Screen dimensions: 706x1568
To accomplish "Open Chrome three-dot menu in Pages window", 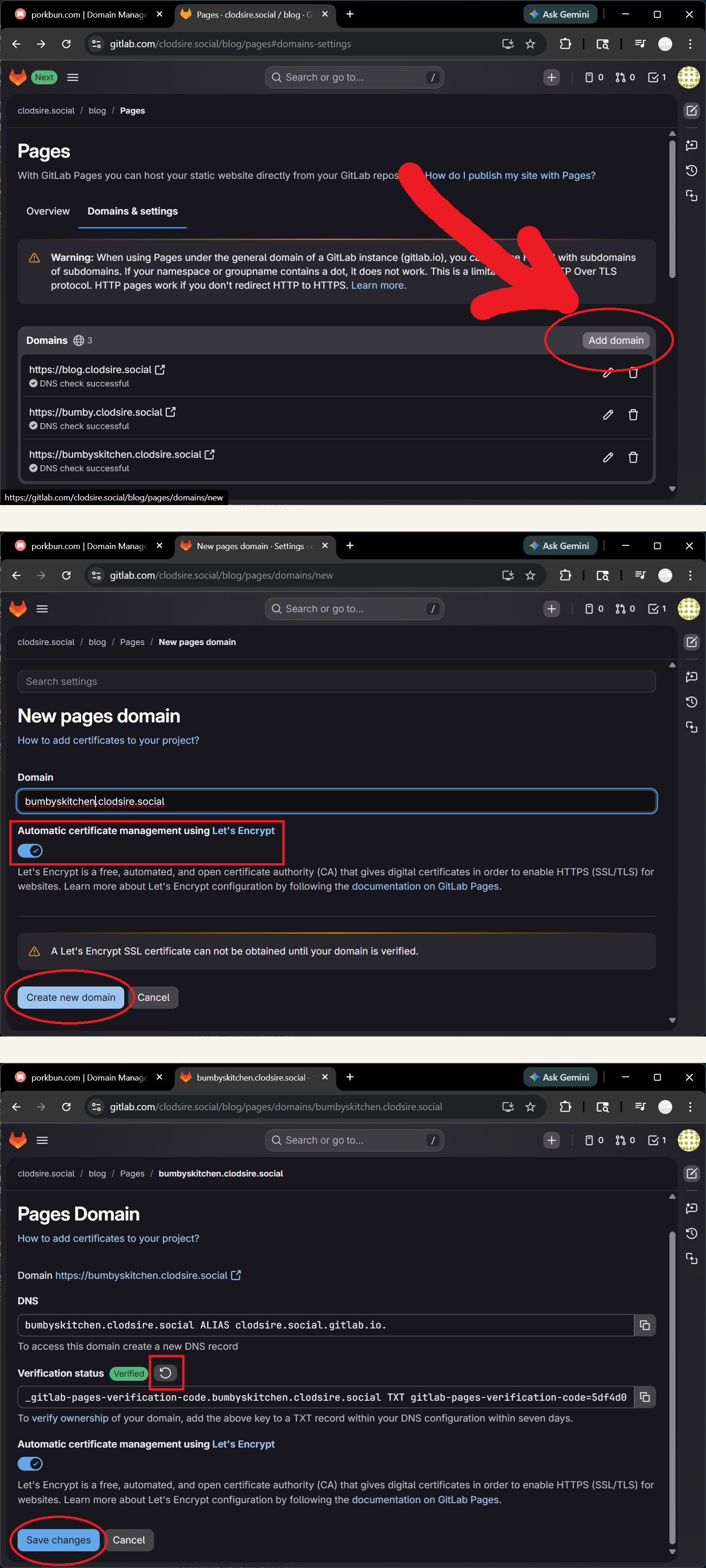I will pos(690,44).
